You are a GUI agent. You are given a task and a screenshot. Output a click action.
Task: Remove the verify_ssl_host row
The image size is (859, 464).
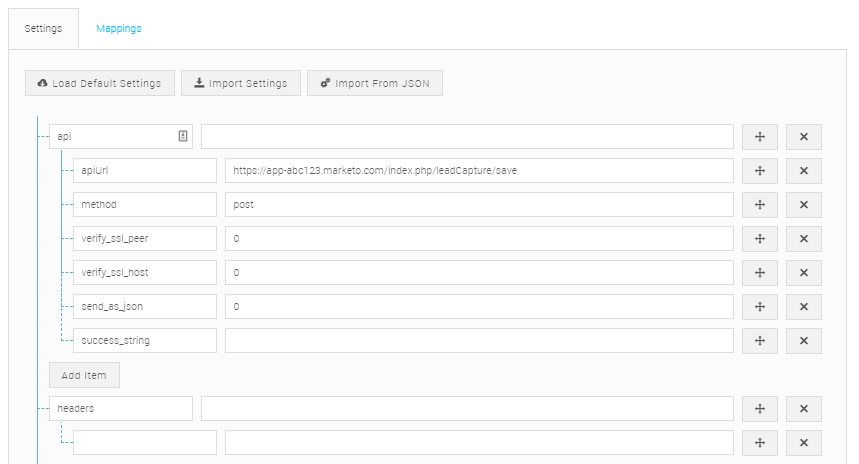803,273
